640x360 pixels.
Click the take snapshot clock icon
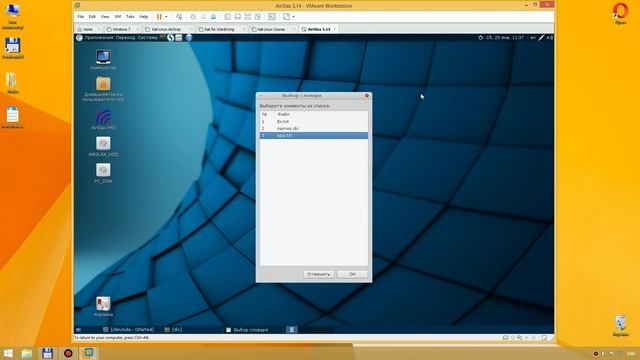tap(193, 17)
